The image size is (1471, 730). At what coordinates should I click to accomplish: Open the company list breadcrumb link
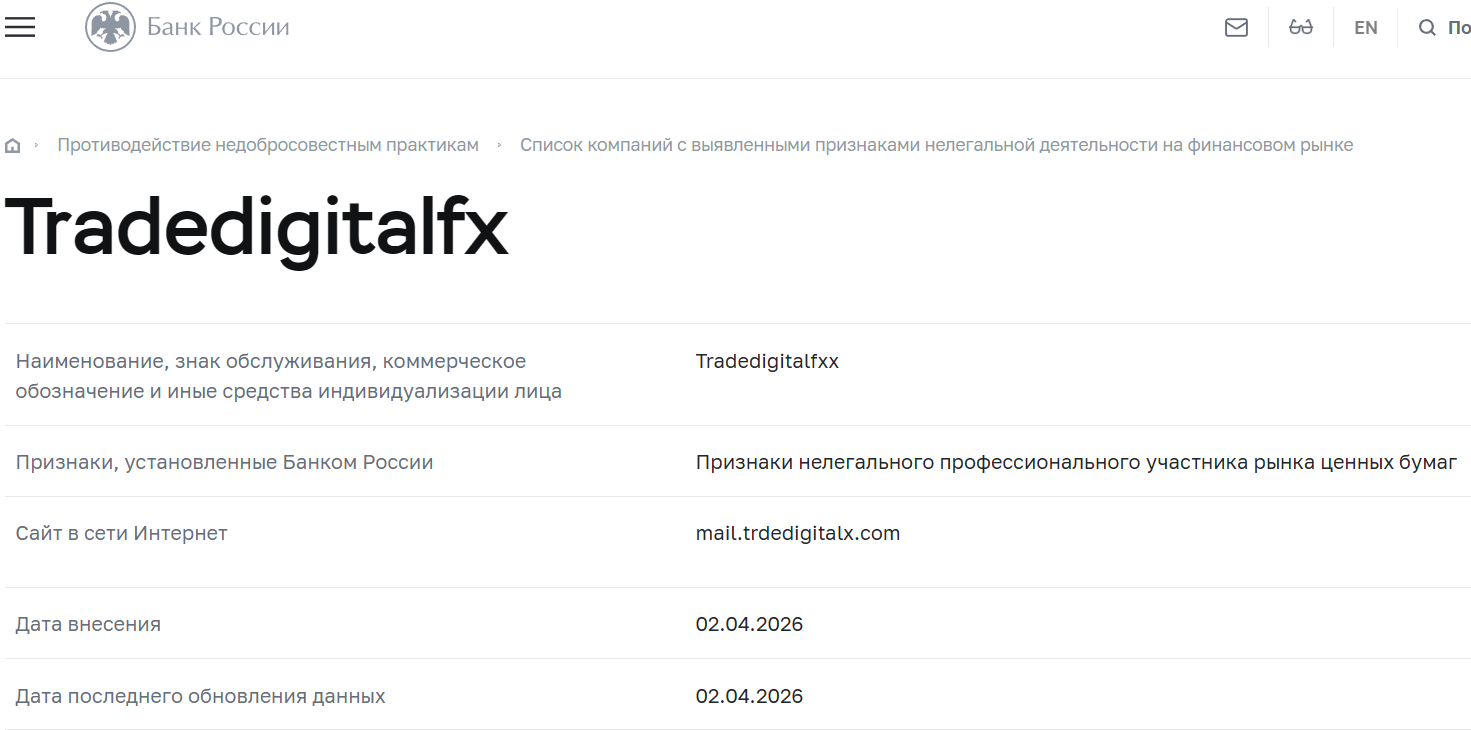[x=936, y=144]
